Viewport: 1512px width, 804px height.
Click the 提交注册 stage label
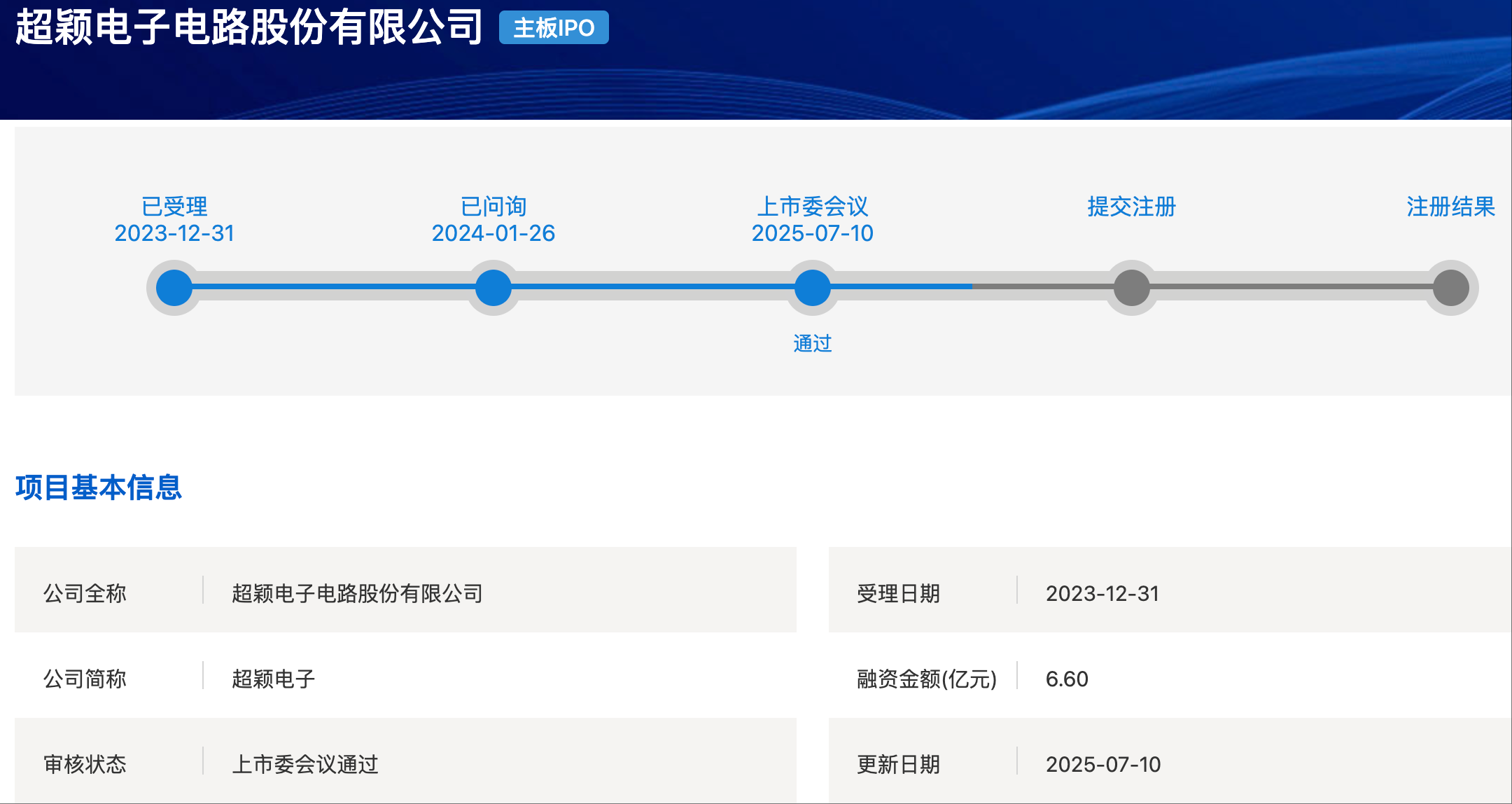[1132, 207]
